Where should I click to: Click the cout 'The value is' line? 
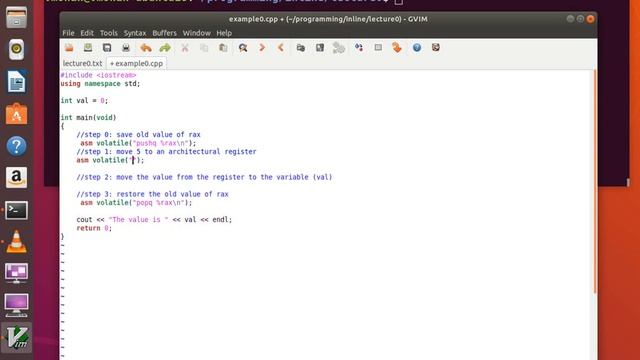pos(154,220)
